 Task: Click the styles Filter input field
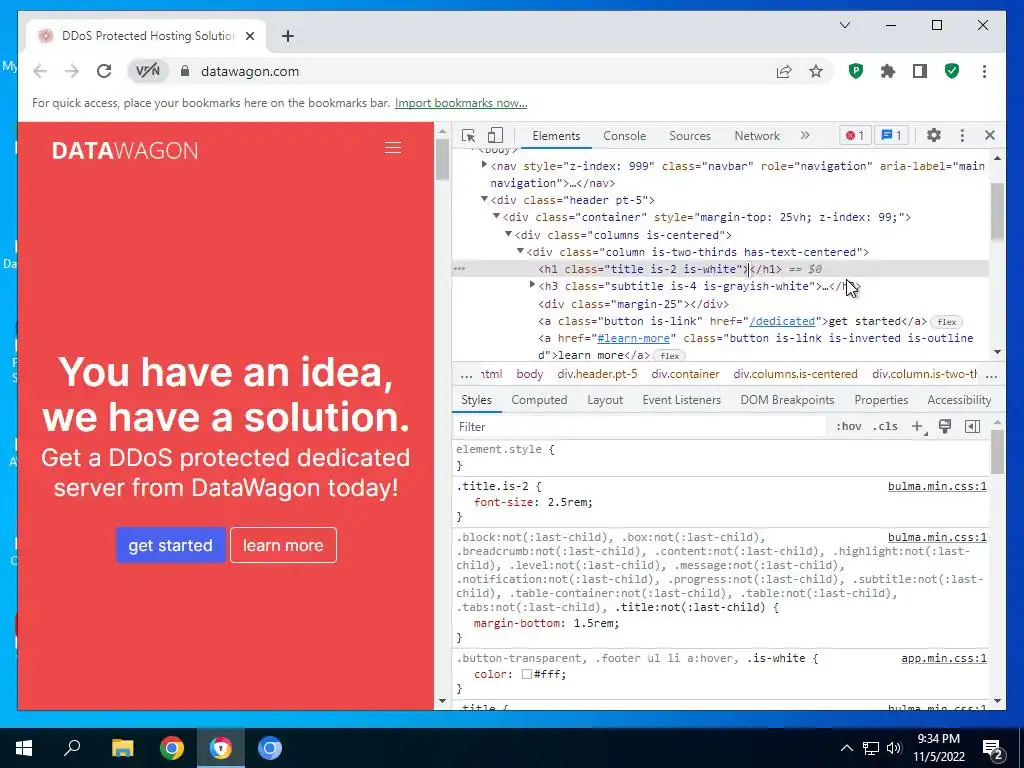pos(640,426)
